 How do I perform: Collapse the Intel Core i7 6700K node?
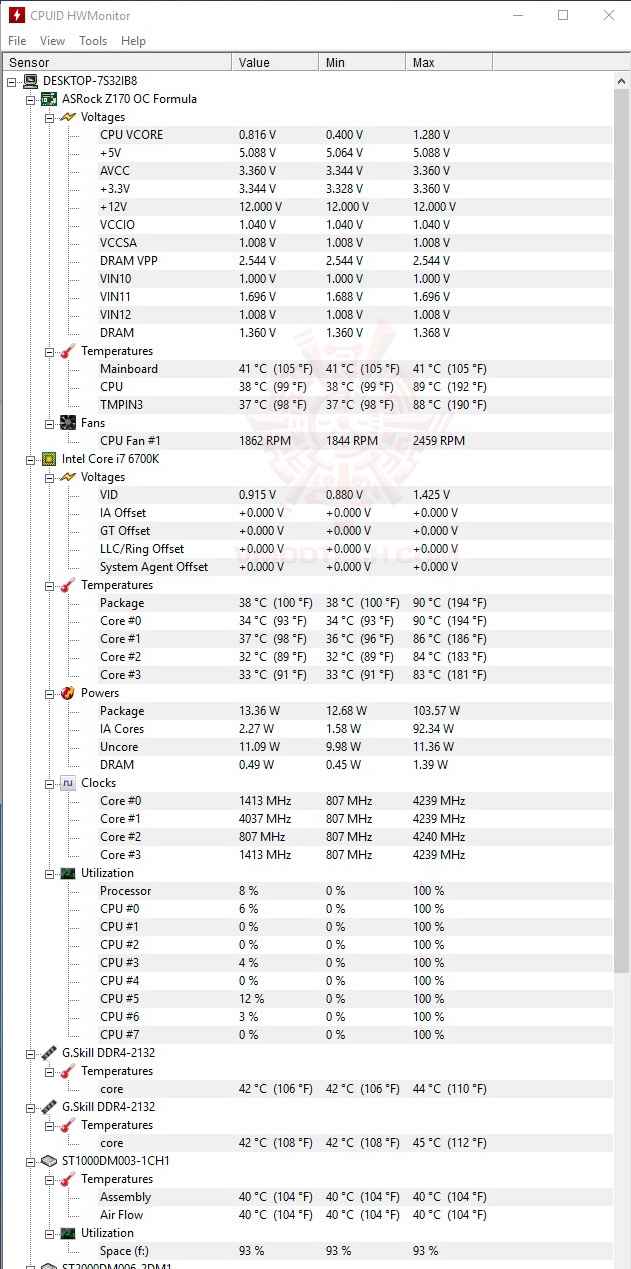pyautogui.click(x=31, y=459)
